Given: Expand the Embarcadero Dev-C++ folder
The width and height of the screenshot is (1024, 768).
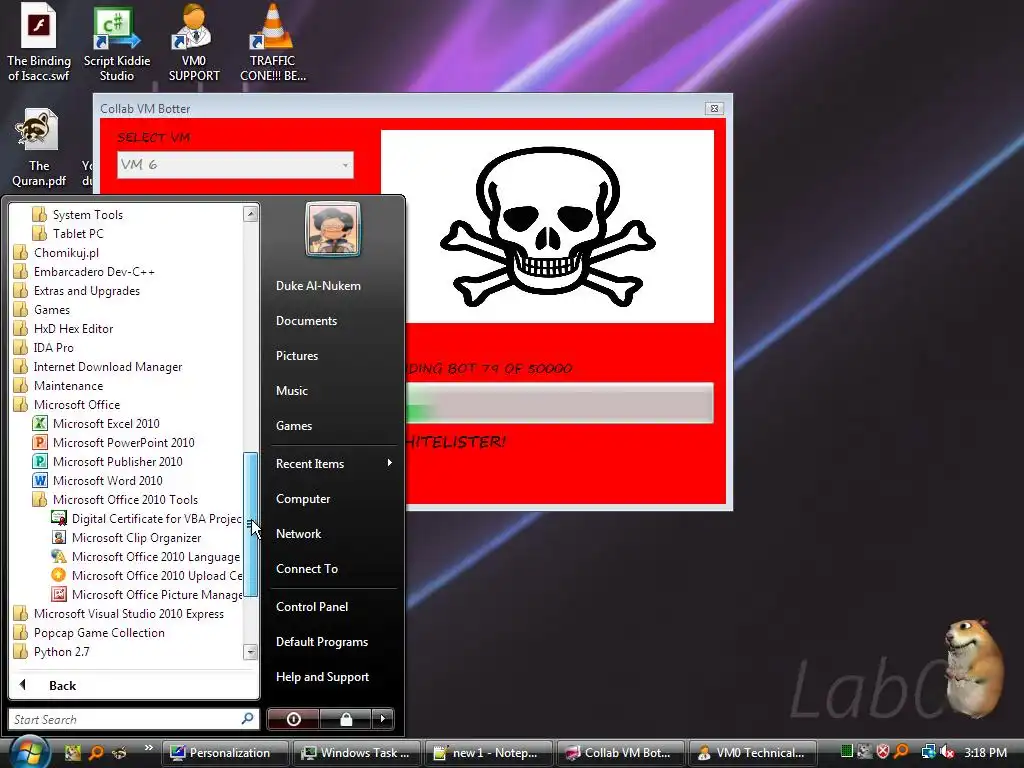Looking at the screenshot, I should click(84, 272).
